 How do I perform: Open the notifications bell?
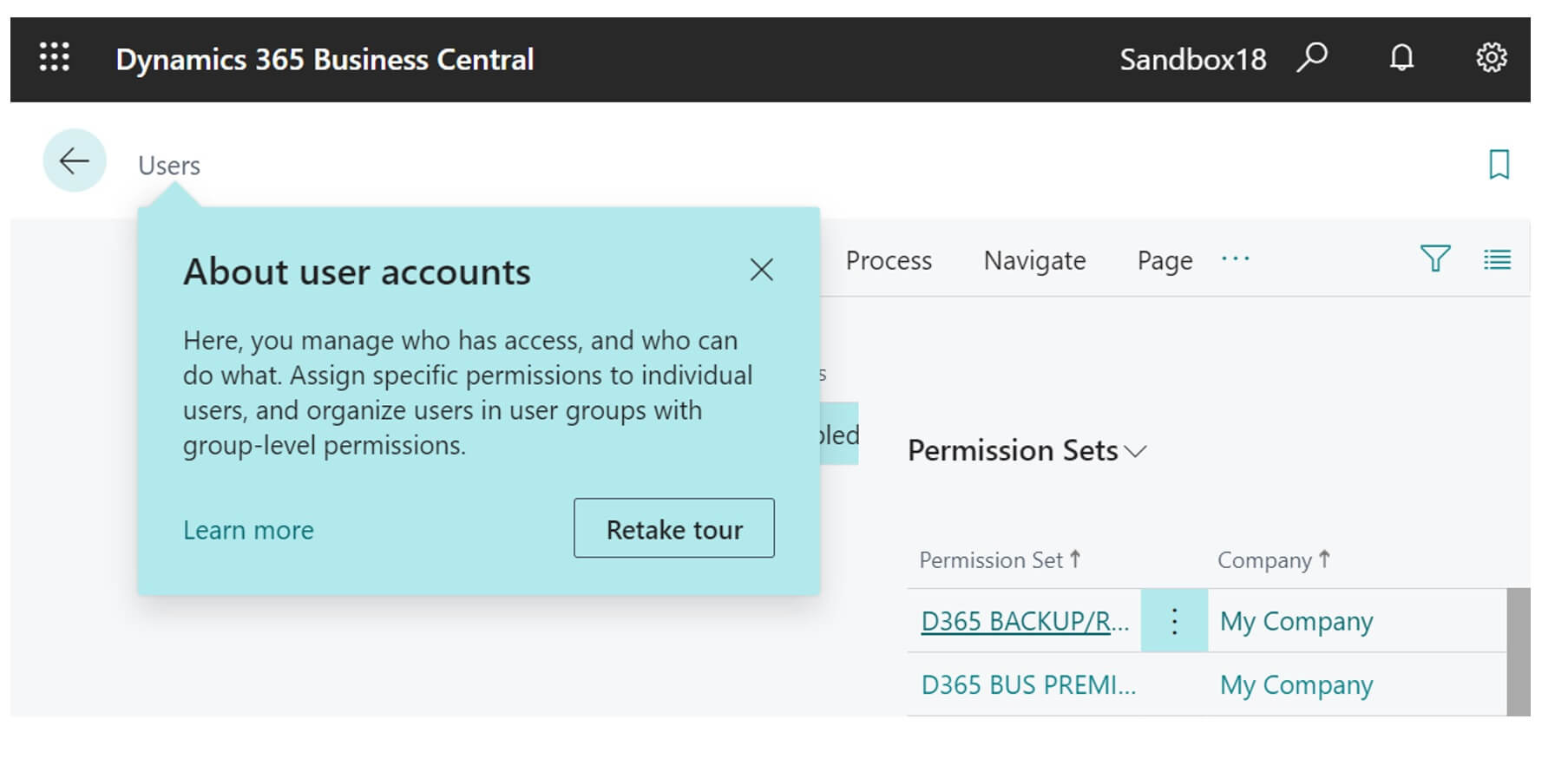(1401, 58)
